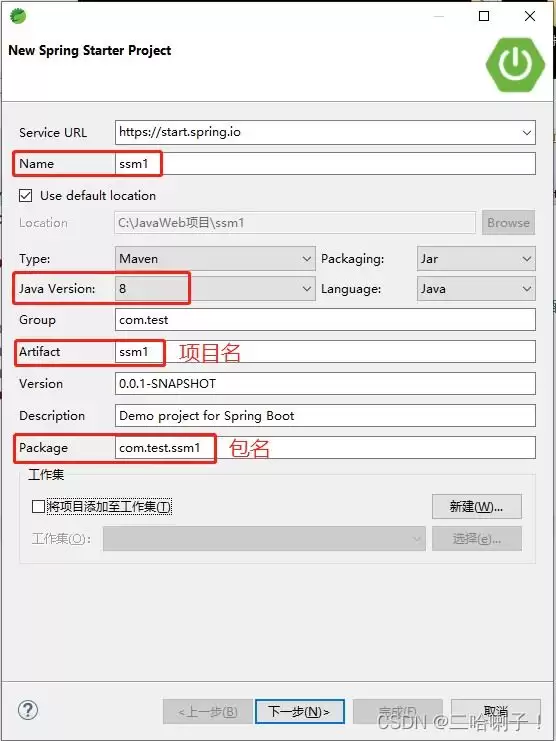This screenshot has height=741, width=556.
Task: Toggle Use default location checkbox
Action: (26, 196)
